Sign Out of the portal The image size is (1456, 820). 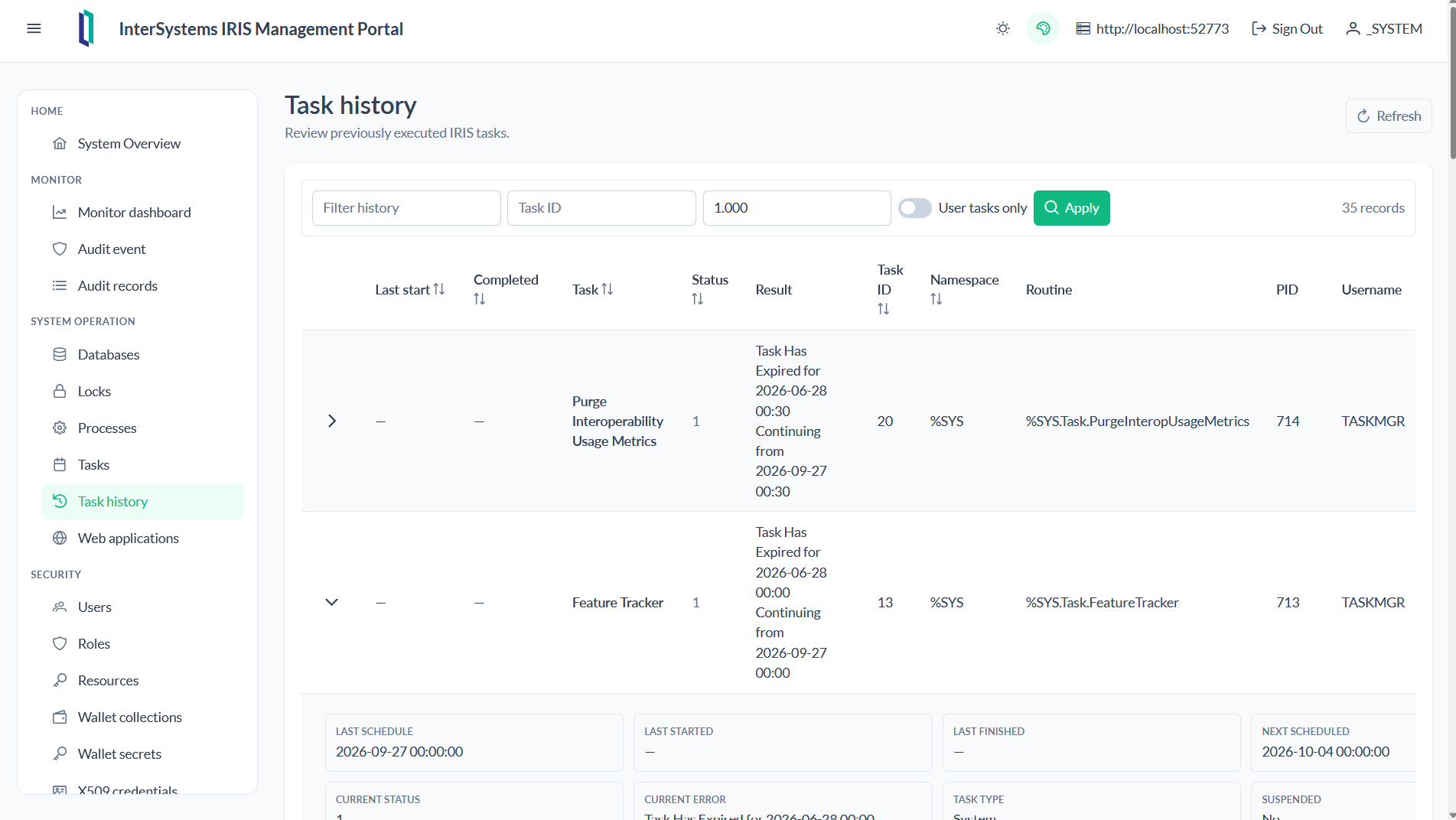pos(1287,28)
